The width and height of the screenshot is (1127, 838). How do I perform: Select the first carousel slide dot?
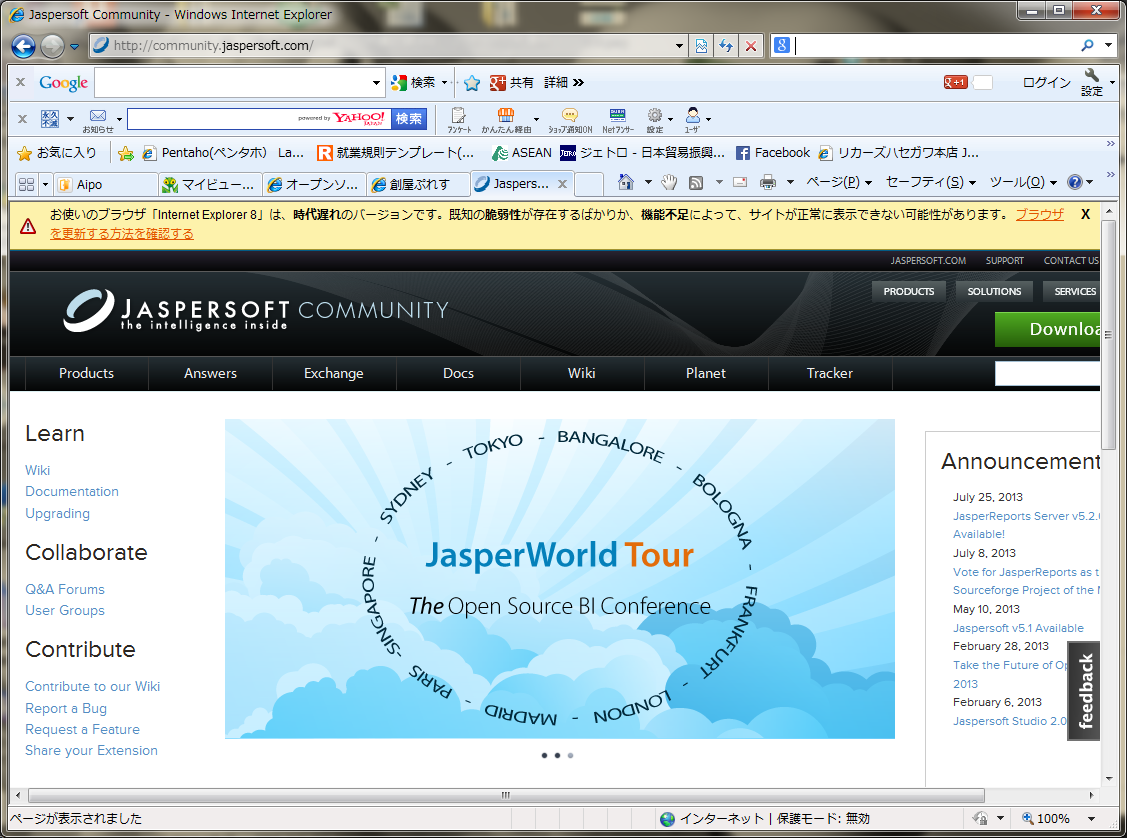[544, 755]
